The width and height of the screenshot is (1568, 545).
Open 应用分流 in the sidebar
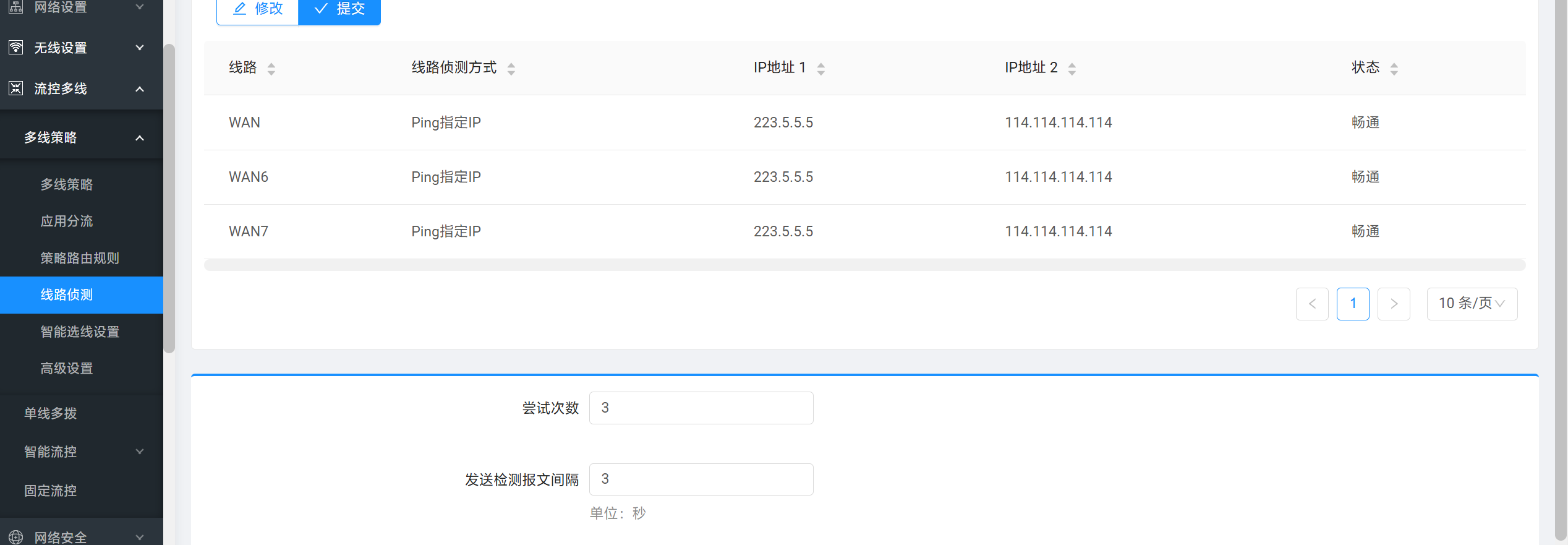67,221
